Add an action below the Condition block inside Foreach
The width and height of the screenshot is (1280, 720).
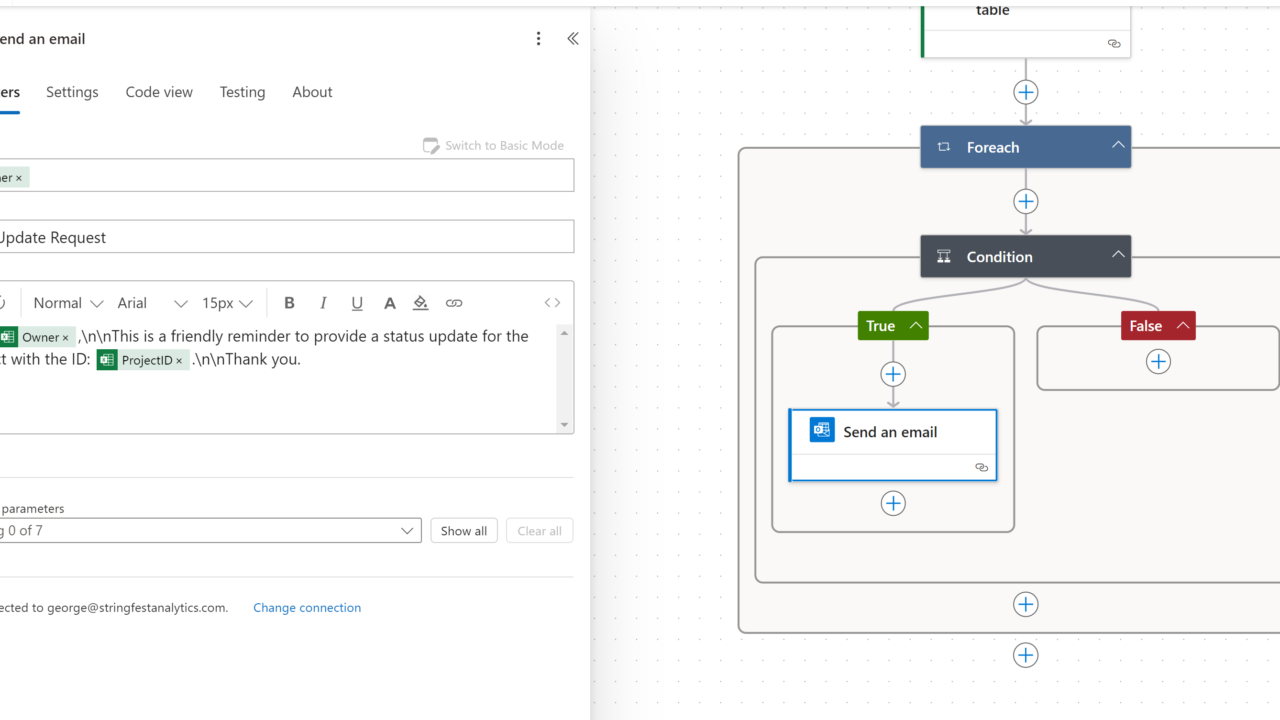(x=1026, y=604)
